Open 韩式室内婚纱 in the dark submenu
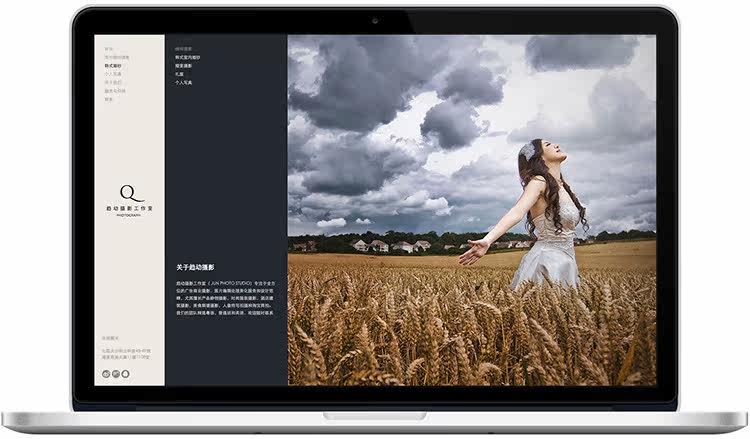Image resolution: width=750 pixels, height=439 pixels. [189, 57]
